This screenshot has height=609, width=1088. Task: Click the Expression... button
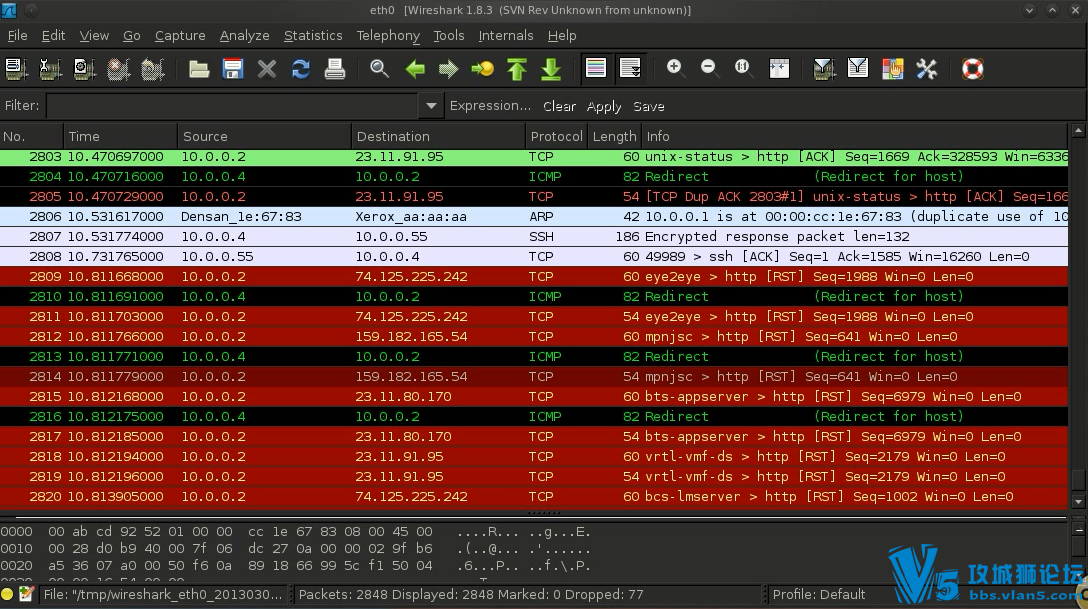tap(490, 106)
